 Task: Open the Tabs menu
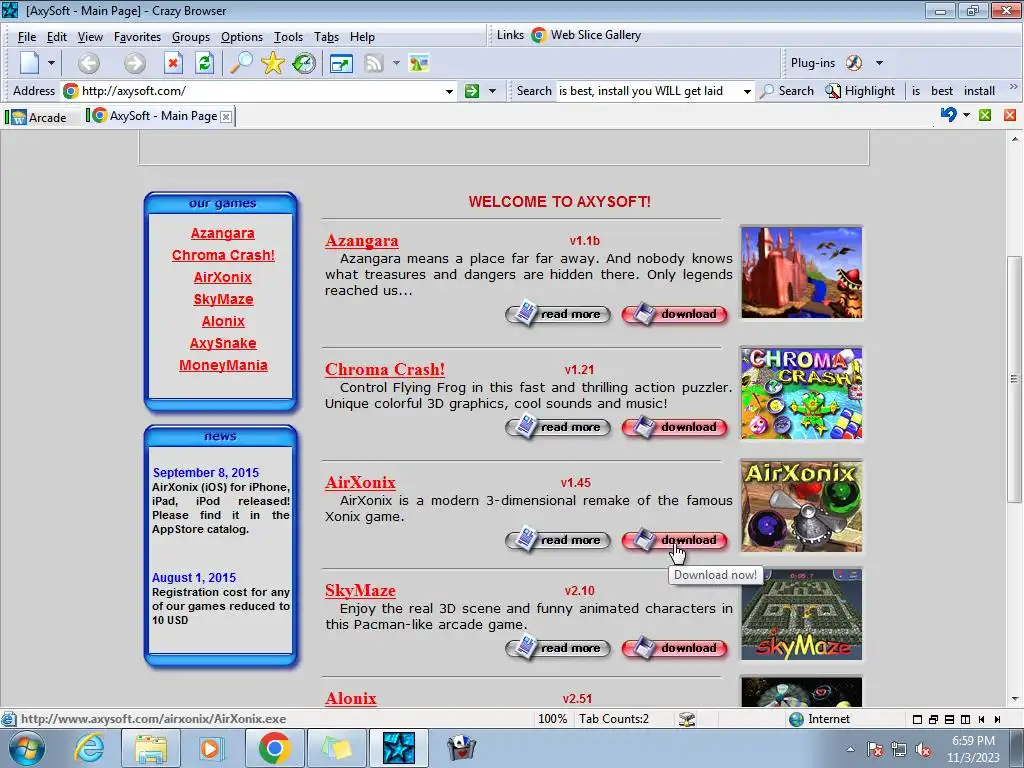326,37
